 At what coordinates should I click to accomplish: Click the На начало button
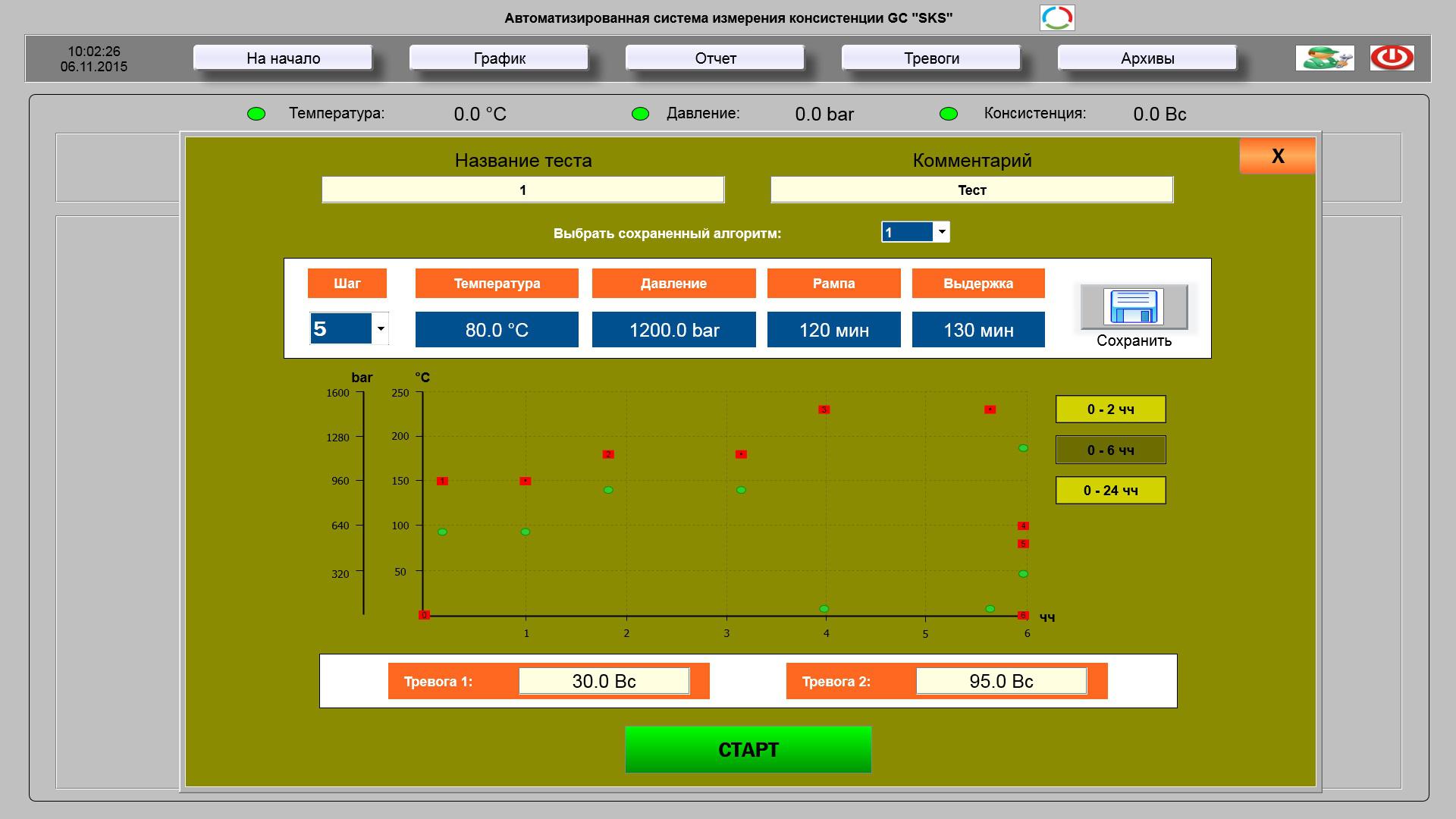283,58
